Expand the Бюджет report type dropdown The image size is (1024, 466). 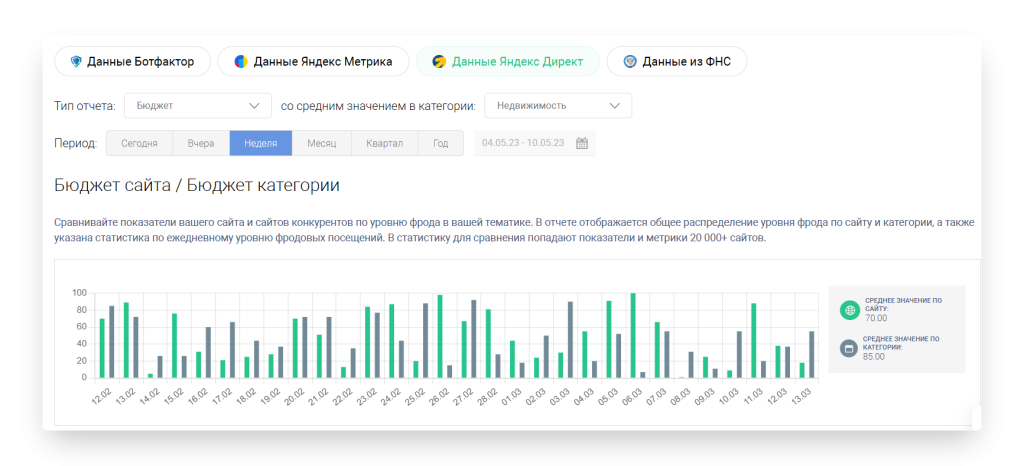point(197,105)
